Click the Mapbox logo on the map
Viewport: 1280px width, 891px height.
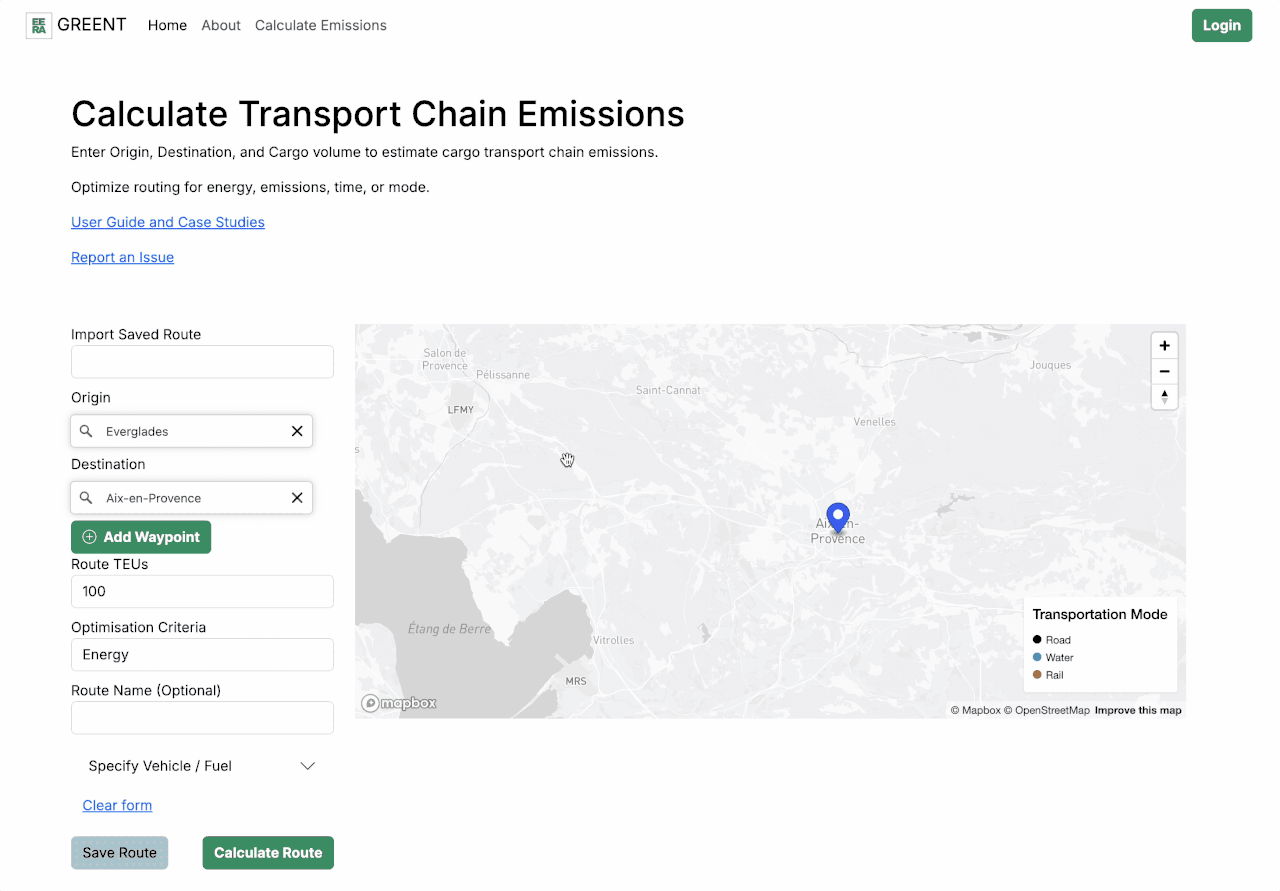coord(398,703)
